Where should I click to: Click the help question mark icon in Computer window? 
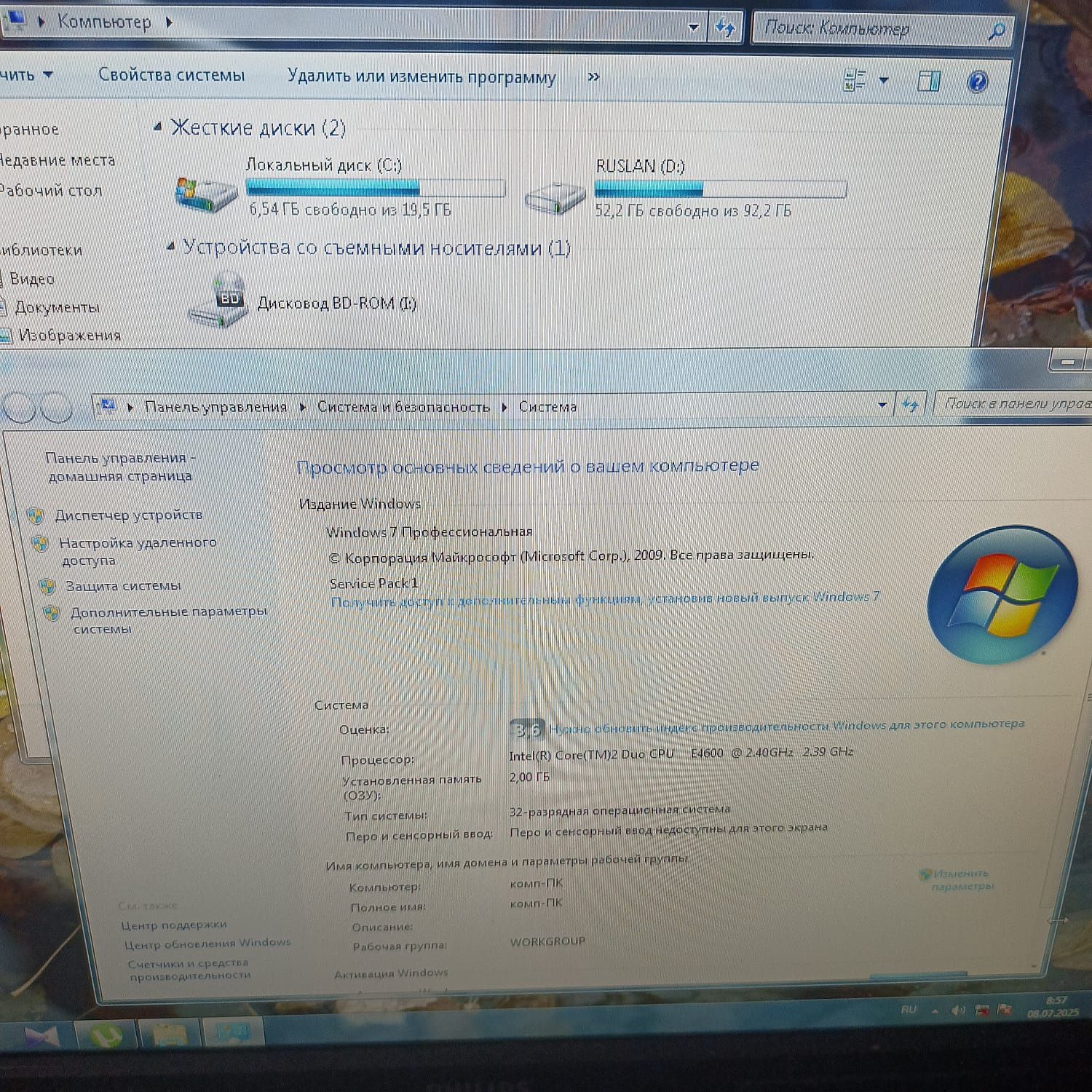977,81
